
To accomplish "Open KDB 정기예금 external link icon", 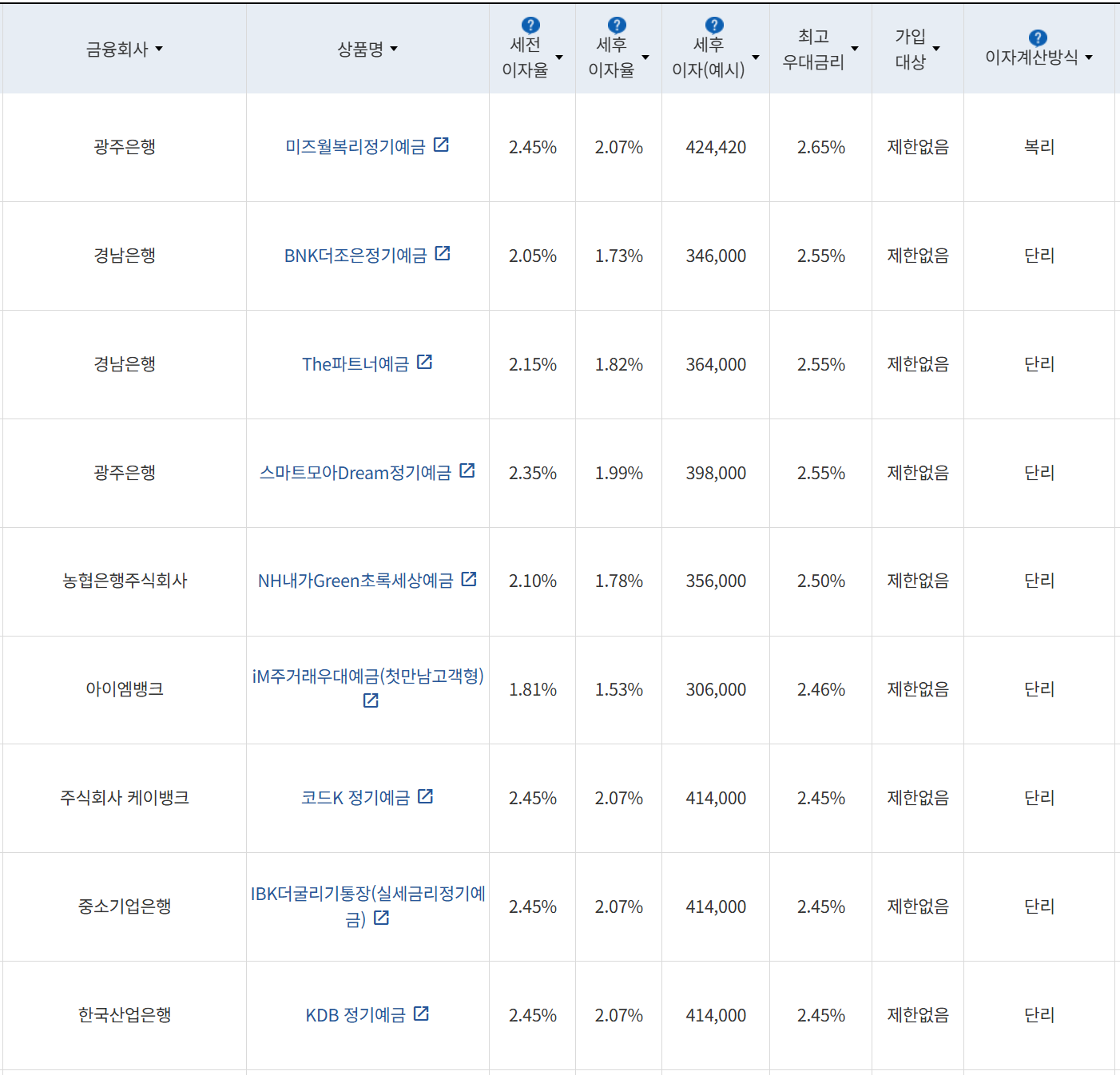I will pos(422,1014).
